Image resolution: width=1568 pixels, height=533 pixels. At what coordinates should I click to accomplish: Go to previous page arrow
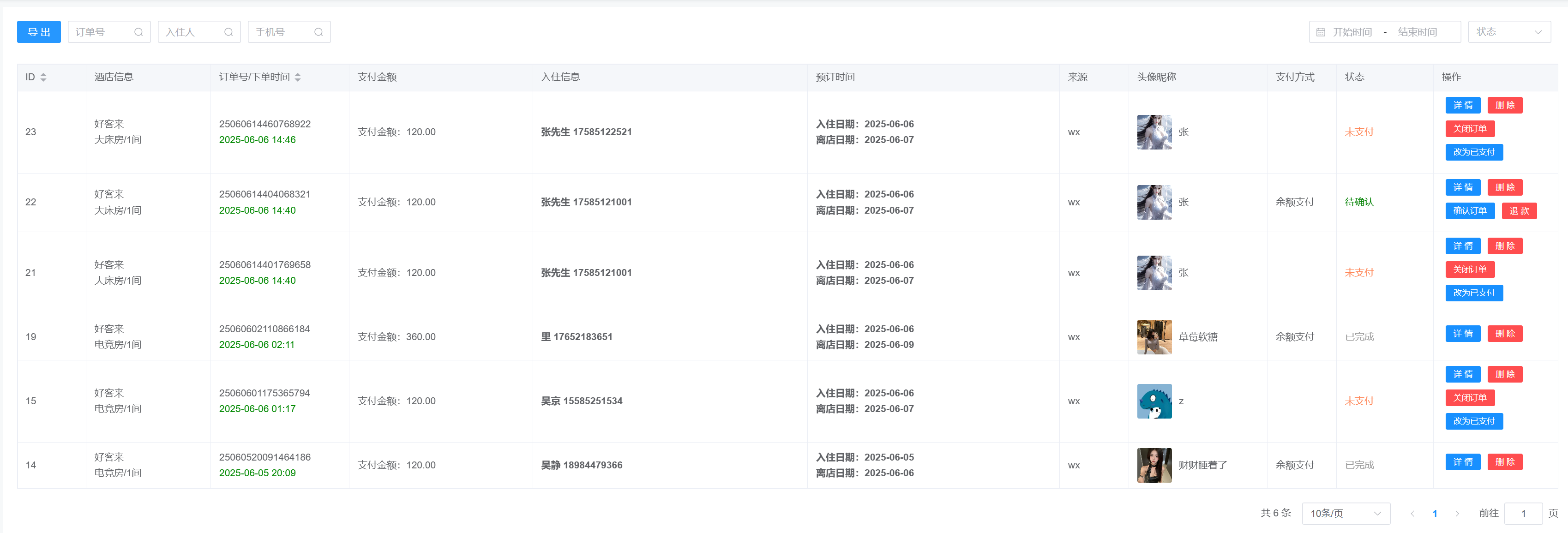[1412, 514]
